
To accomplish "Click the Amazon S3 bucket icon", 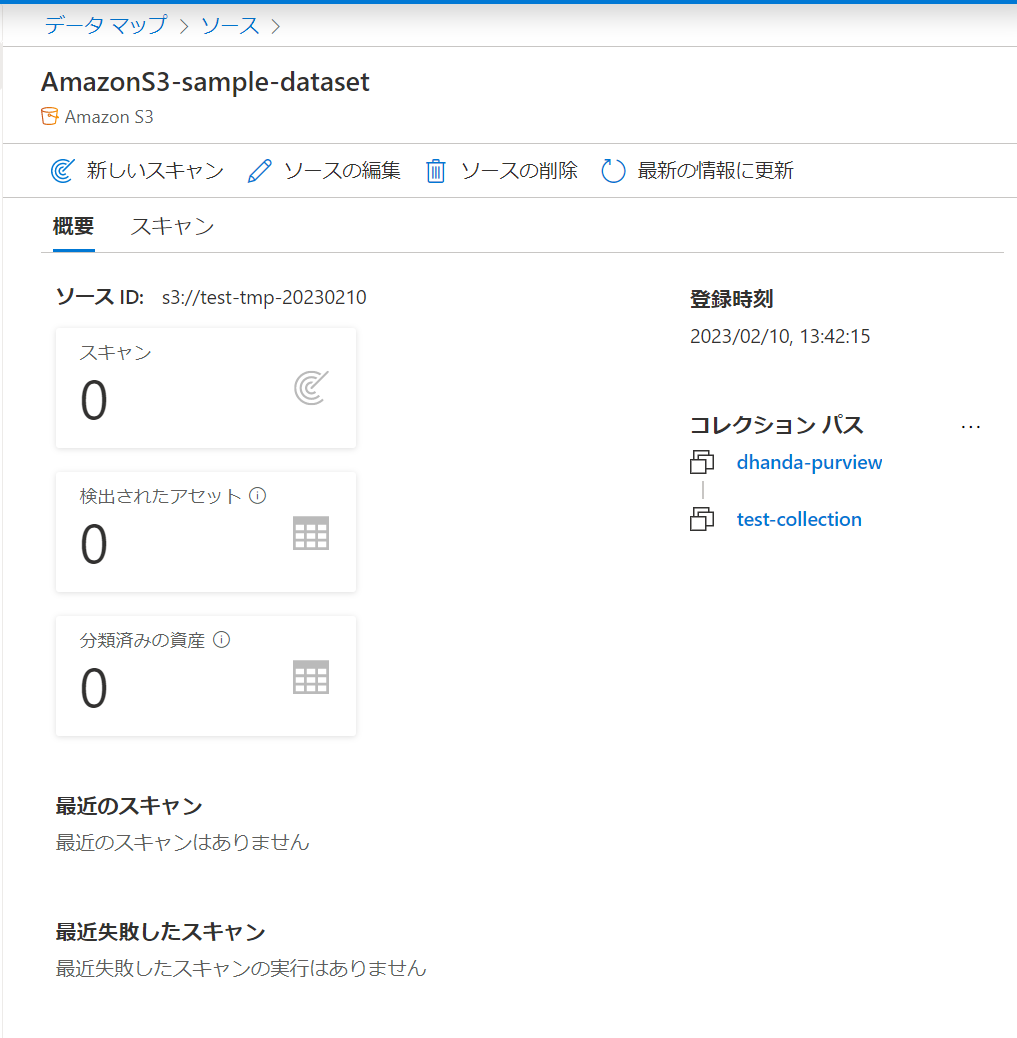I will [x=49, y=117].
